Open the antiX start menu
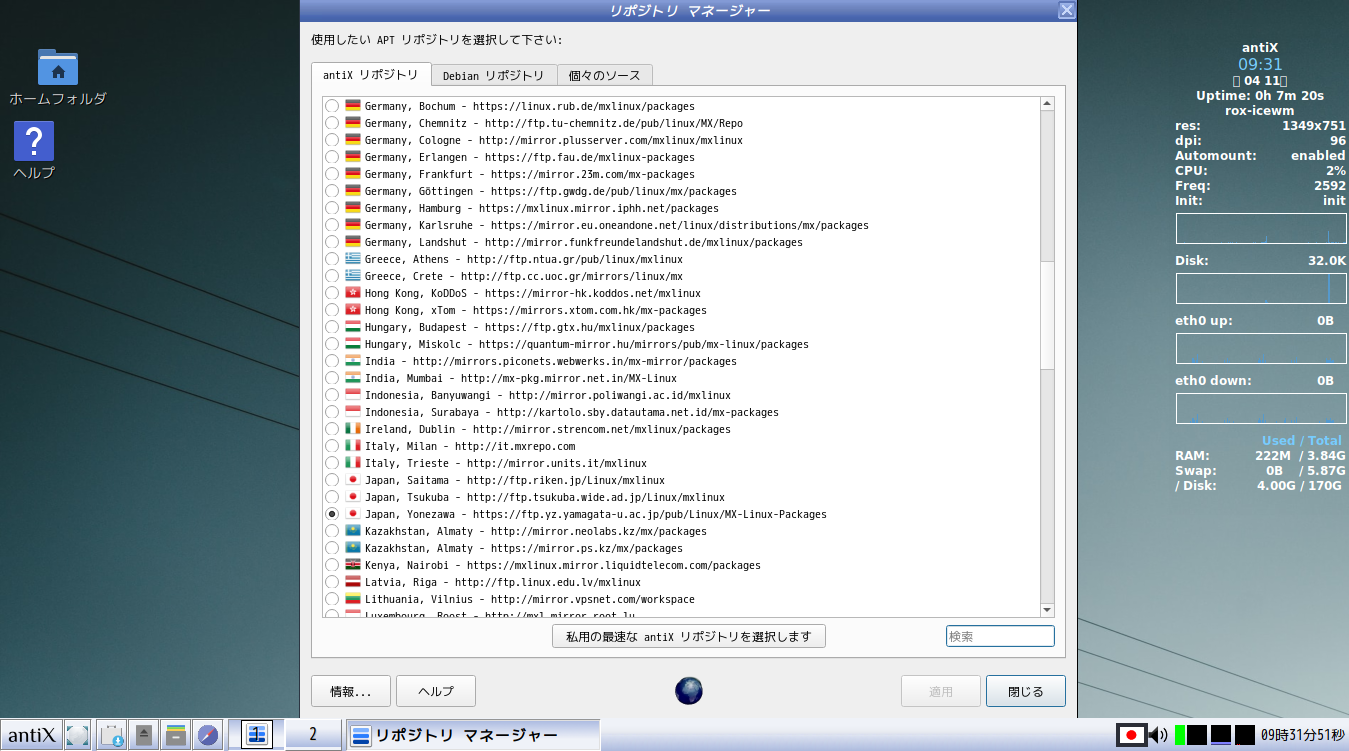 [31, 735]
